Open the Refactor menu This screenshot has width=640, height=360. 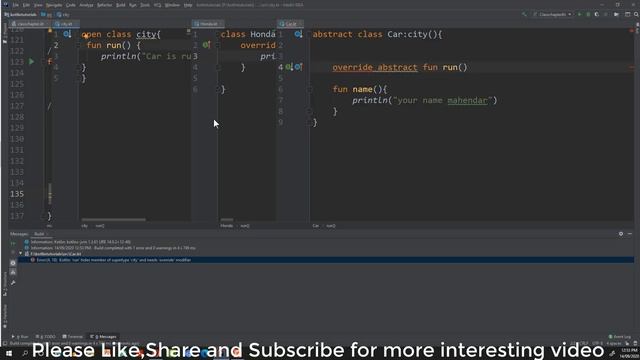pos(104,5)
